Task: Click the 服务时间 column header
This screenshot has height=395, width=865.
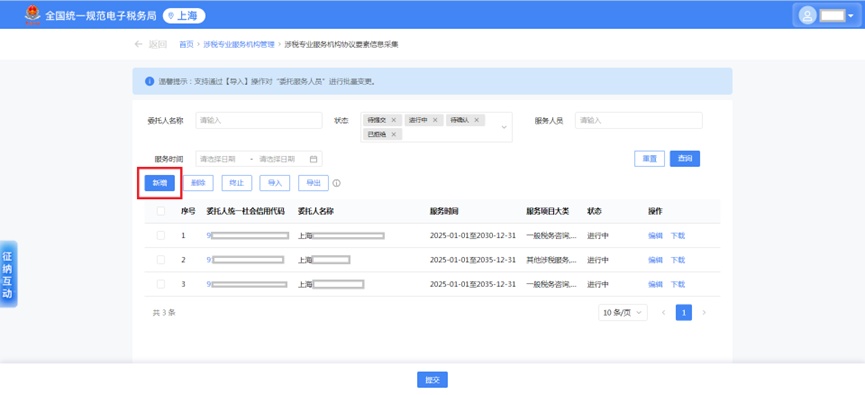Action: [444, 211]
